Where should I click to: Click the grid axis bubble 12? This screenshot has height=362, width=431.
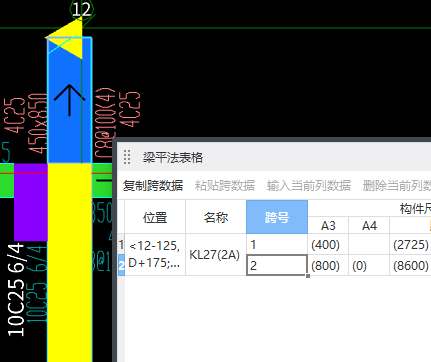[x=81, y=9]
